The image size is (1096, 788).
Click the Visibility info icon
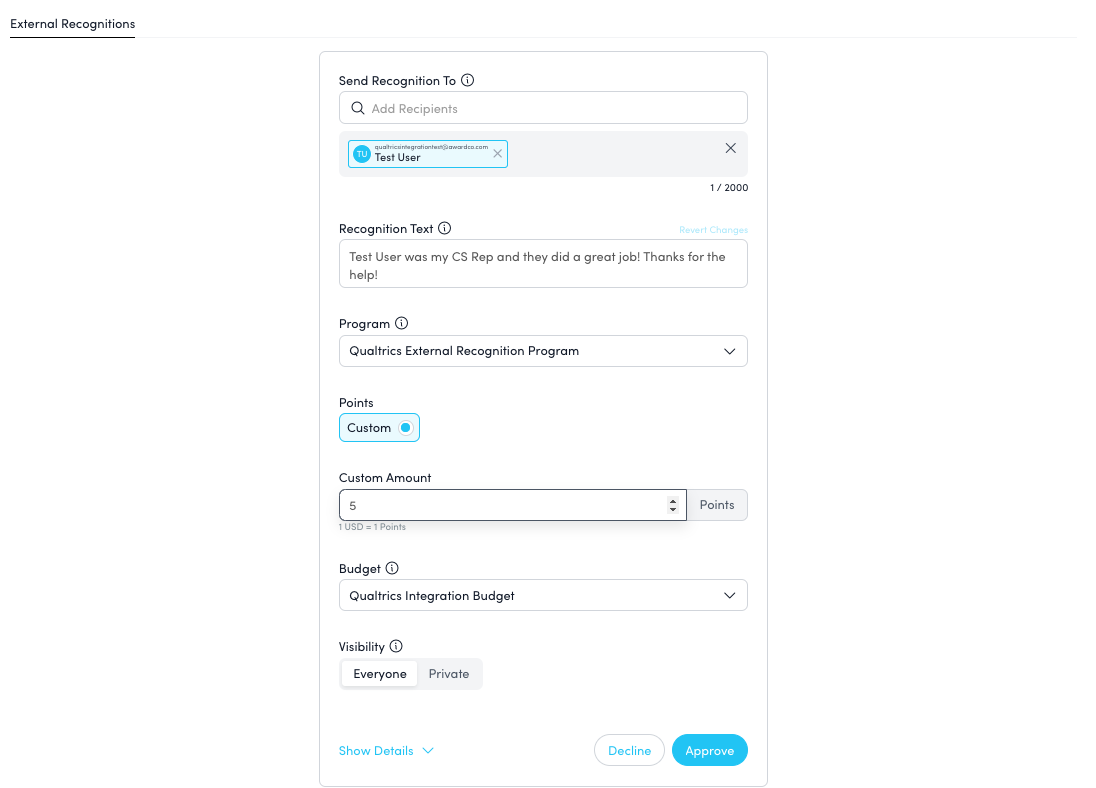396,647
